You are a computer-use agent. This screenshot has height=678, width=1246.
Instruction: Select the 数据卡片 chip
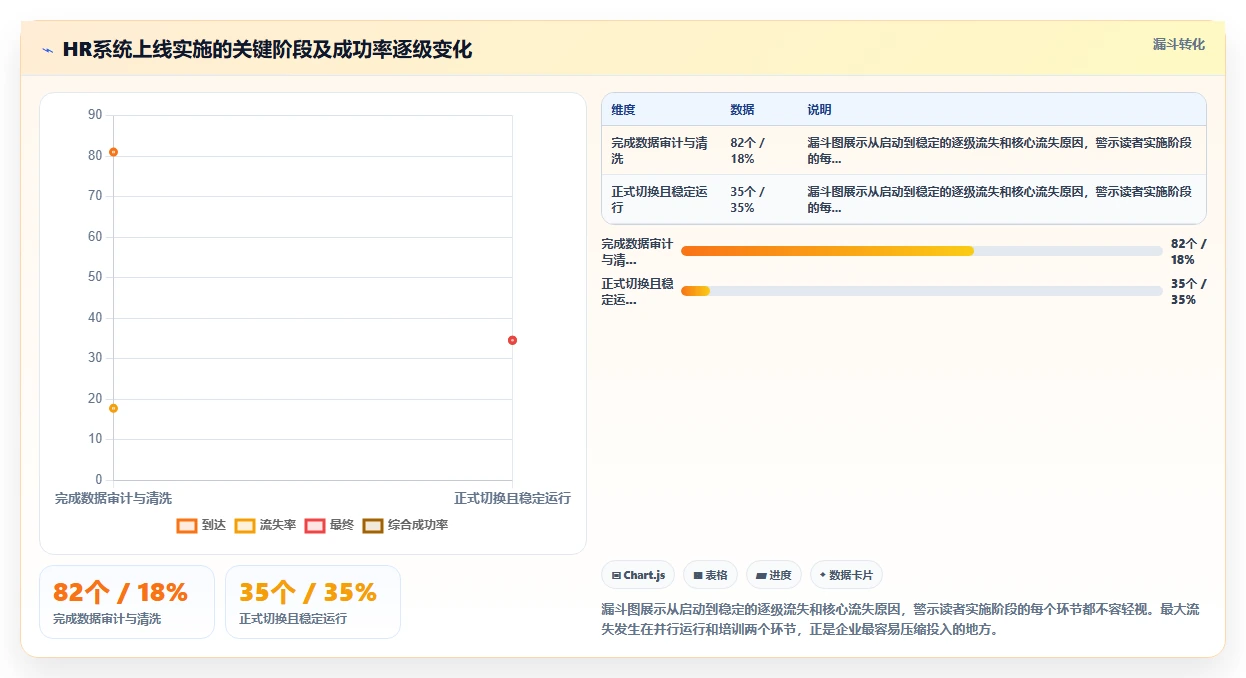point(846,575)
